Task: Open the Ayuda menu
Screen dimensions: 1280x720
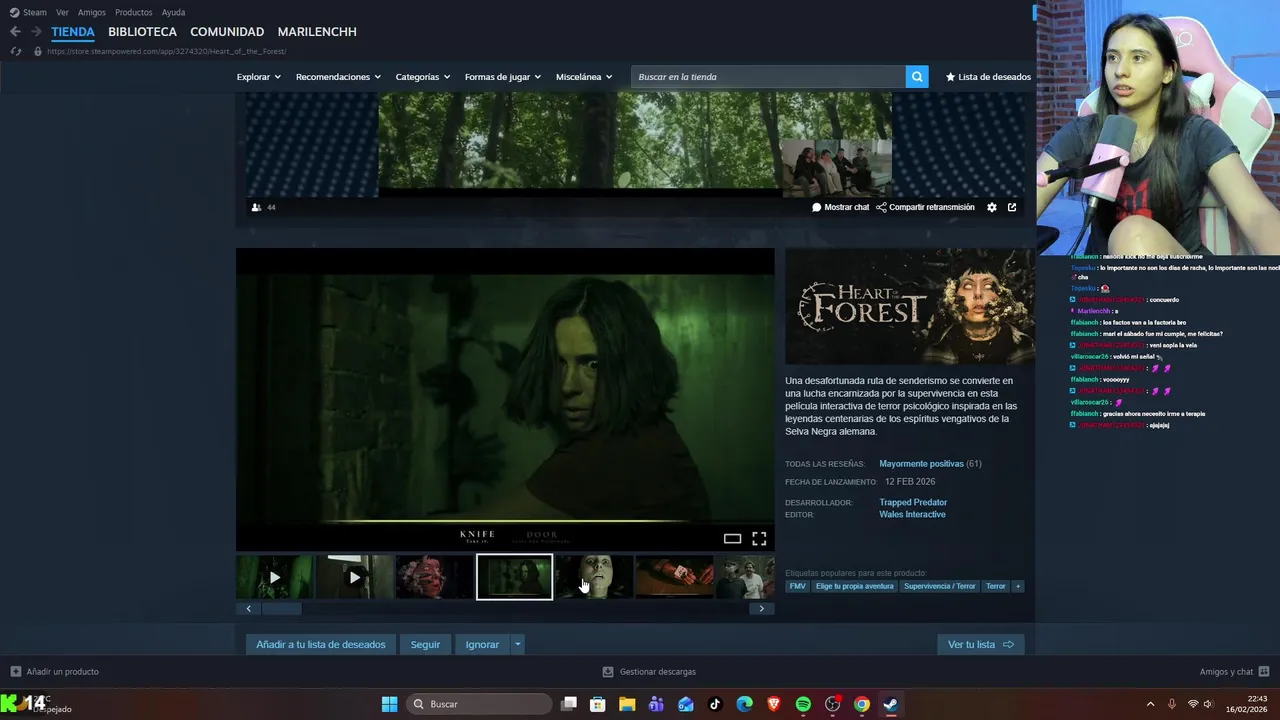Action: point(173,12)
